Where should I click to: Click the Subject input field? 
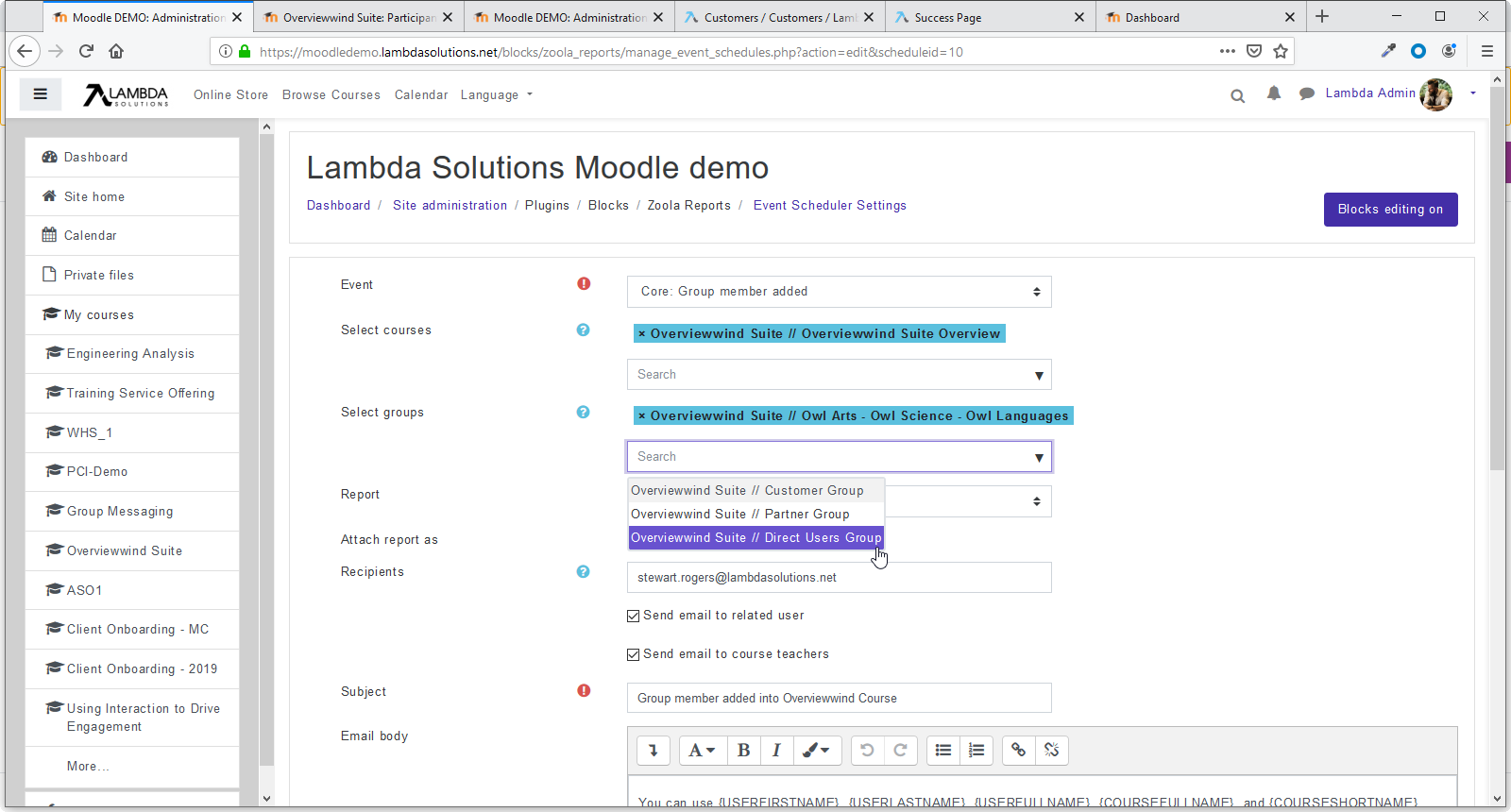pos(840,699)
